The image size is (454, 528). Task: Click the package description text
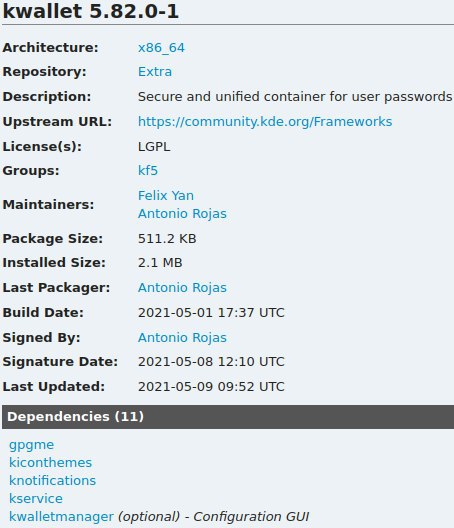295,97
